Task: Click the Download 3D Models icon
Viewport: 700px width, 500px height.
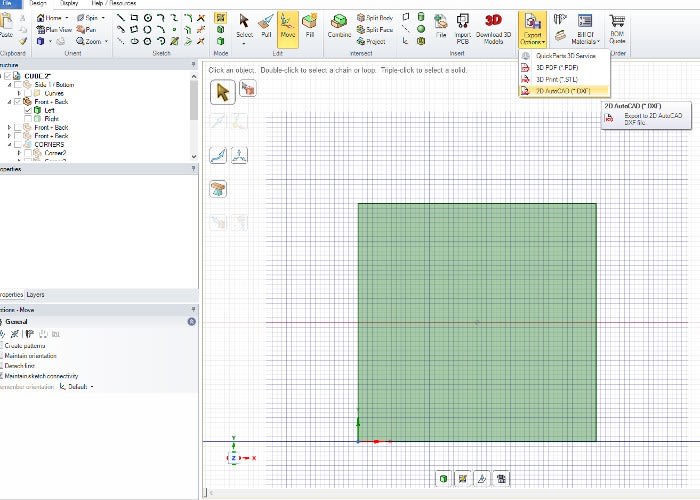Action: point(493,28)
